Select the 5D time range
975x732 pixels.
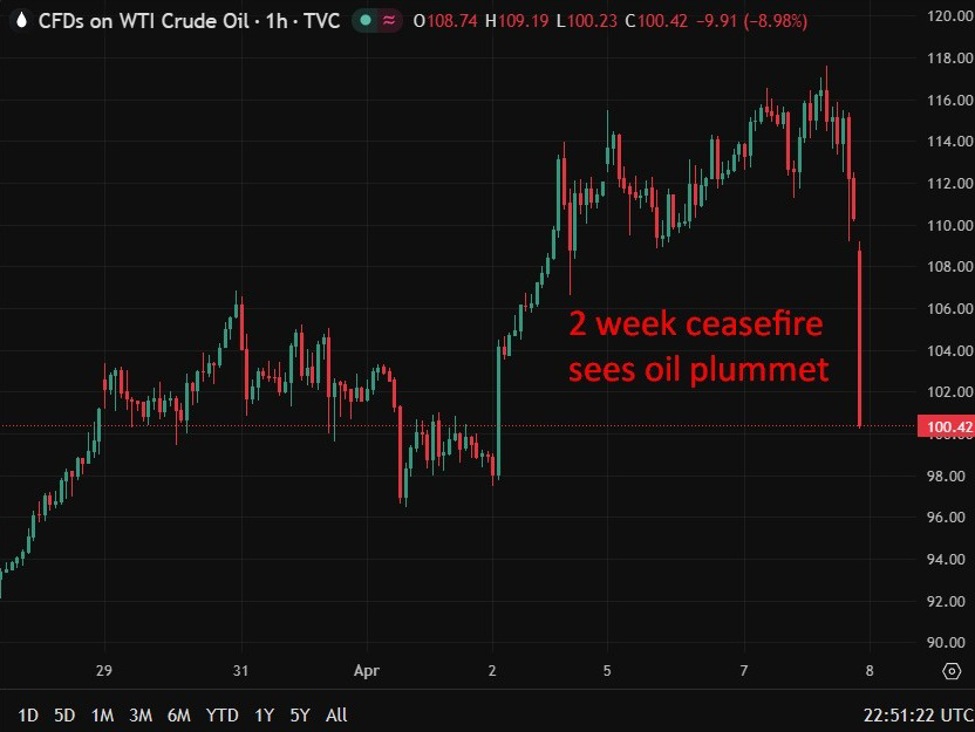(65, 715)
